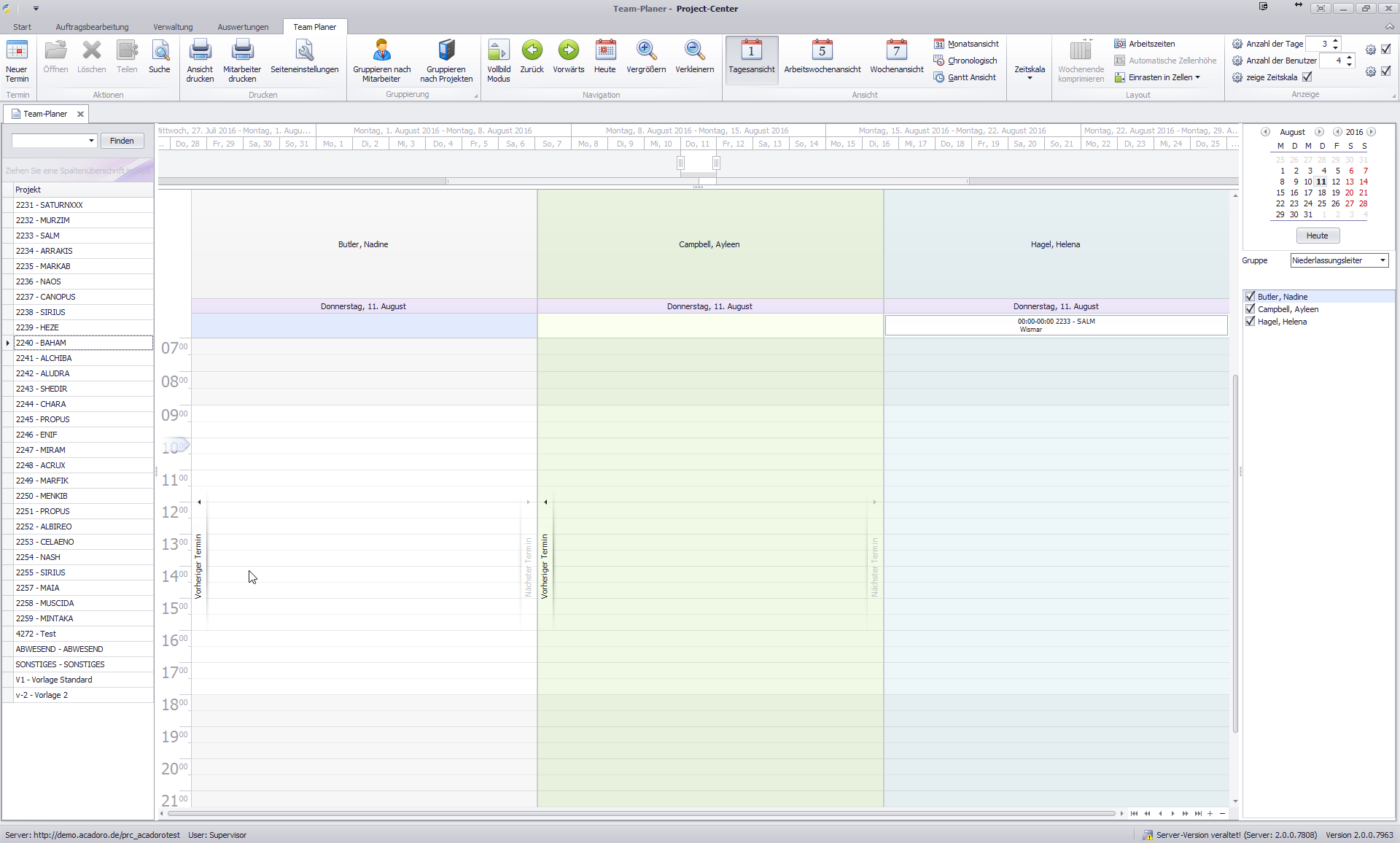Screen dimensions: 1400x843
Task: Disable the zeige Zeitskala checkbox
Action: [x=1307, y=77]
